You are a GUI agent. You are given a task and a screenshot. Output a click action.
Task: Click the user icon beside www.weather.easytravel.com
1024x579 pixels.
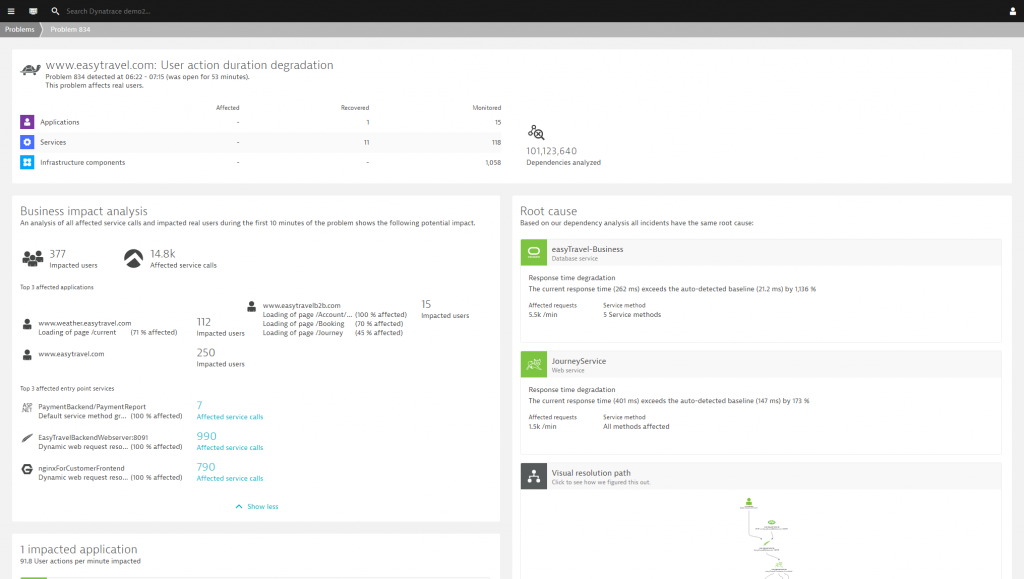tap(27, 324)
